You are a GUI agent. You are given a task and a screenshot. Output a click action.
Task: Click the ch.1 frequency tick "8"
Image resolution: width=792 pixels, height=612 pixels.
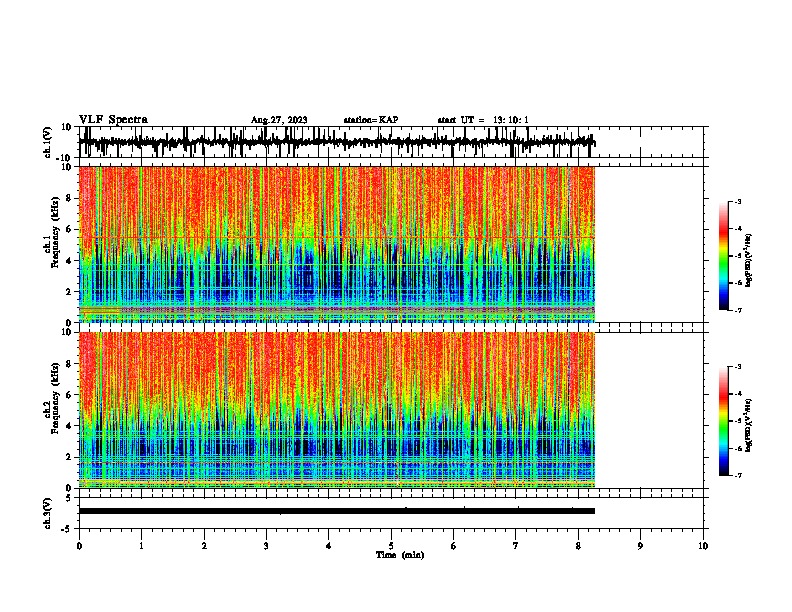(69, 198)
